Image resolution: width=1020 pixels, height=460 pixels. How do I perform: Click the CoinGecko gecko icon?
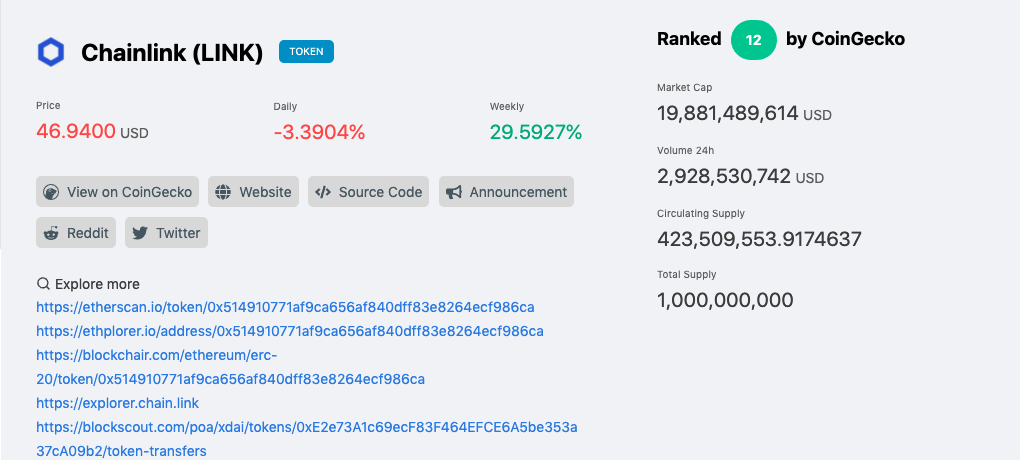pyautogui.click(x=51, y=192)
